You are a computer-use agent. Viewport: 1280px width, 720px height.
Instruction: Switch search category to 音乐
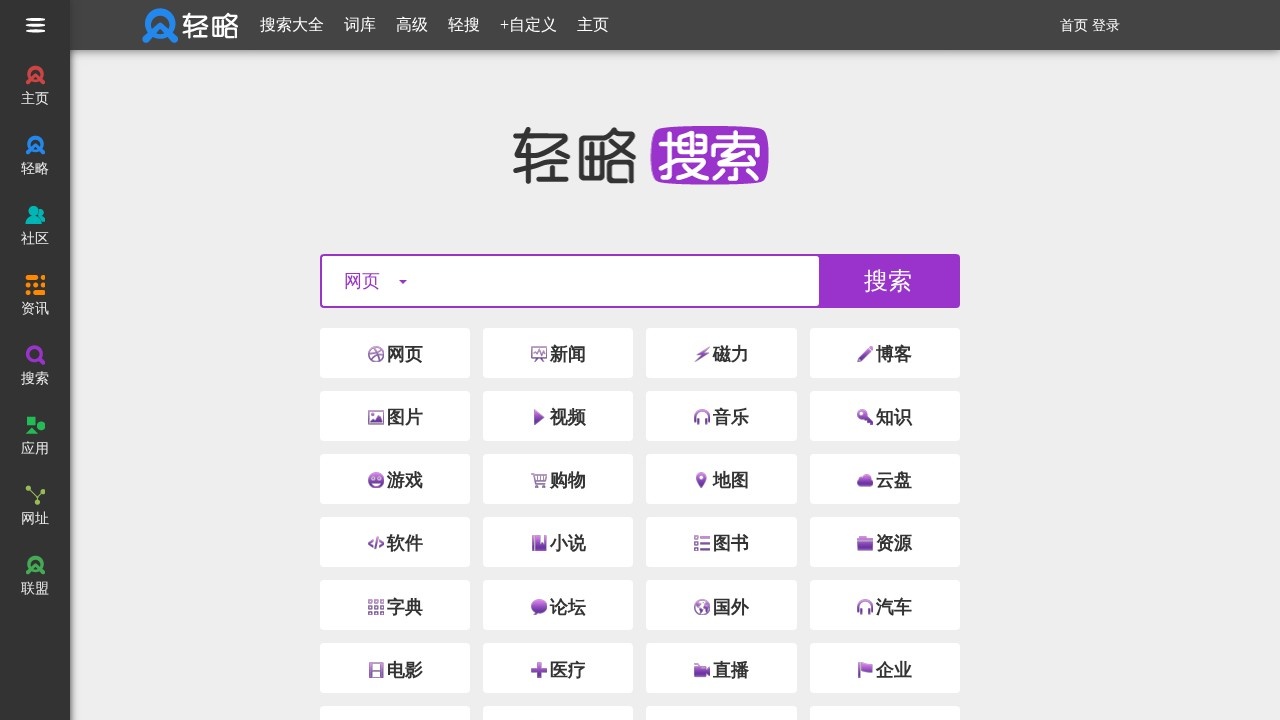point(721,416)
